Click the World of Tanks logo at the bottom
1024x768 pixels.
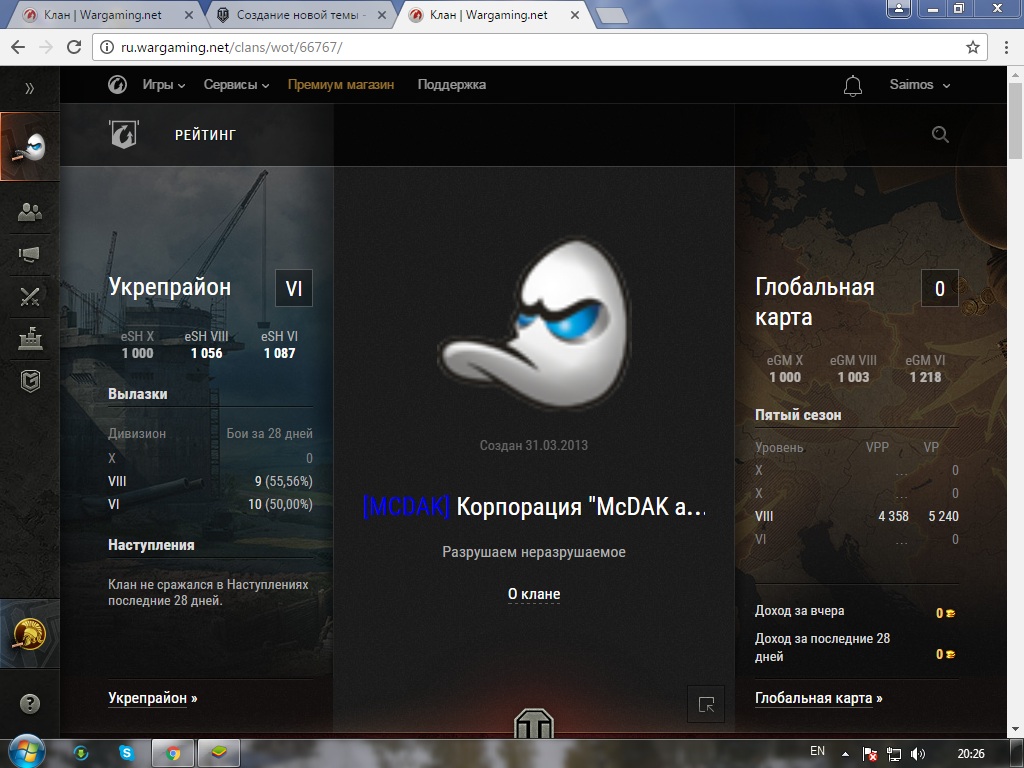coord(534,724)
